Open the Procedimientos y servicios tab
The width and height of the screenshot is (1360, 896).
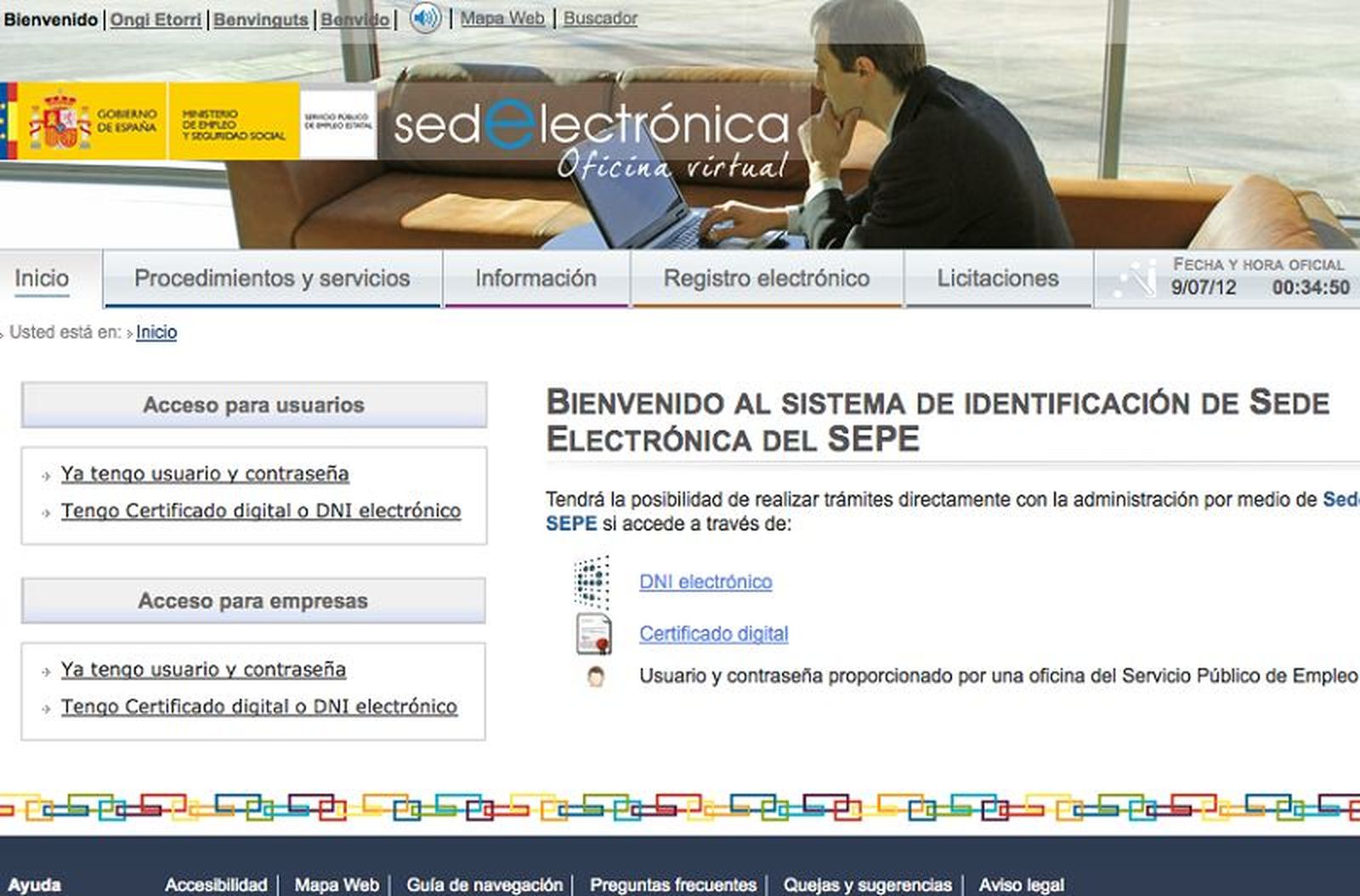[272, 278]
